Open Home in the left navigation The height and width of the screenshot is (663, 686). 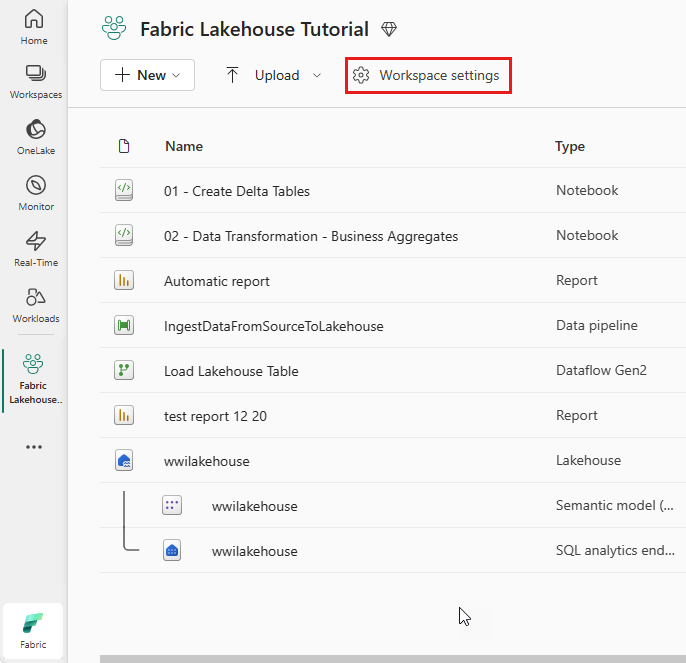coord(34,27)
